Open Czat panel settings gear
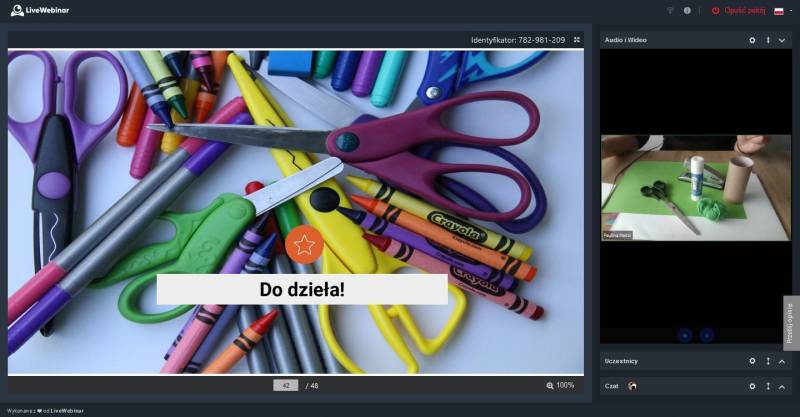This screenshot has height=417, width=800. click(x=753, y=386)
